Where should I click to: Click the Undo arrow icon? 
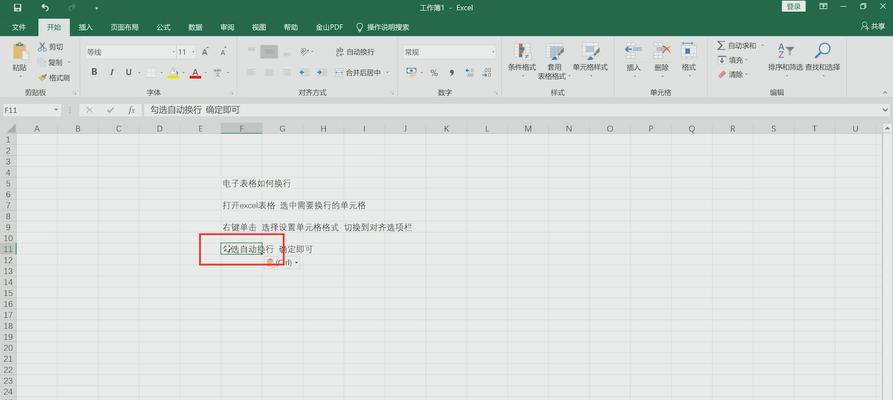coord(46,7)
